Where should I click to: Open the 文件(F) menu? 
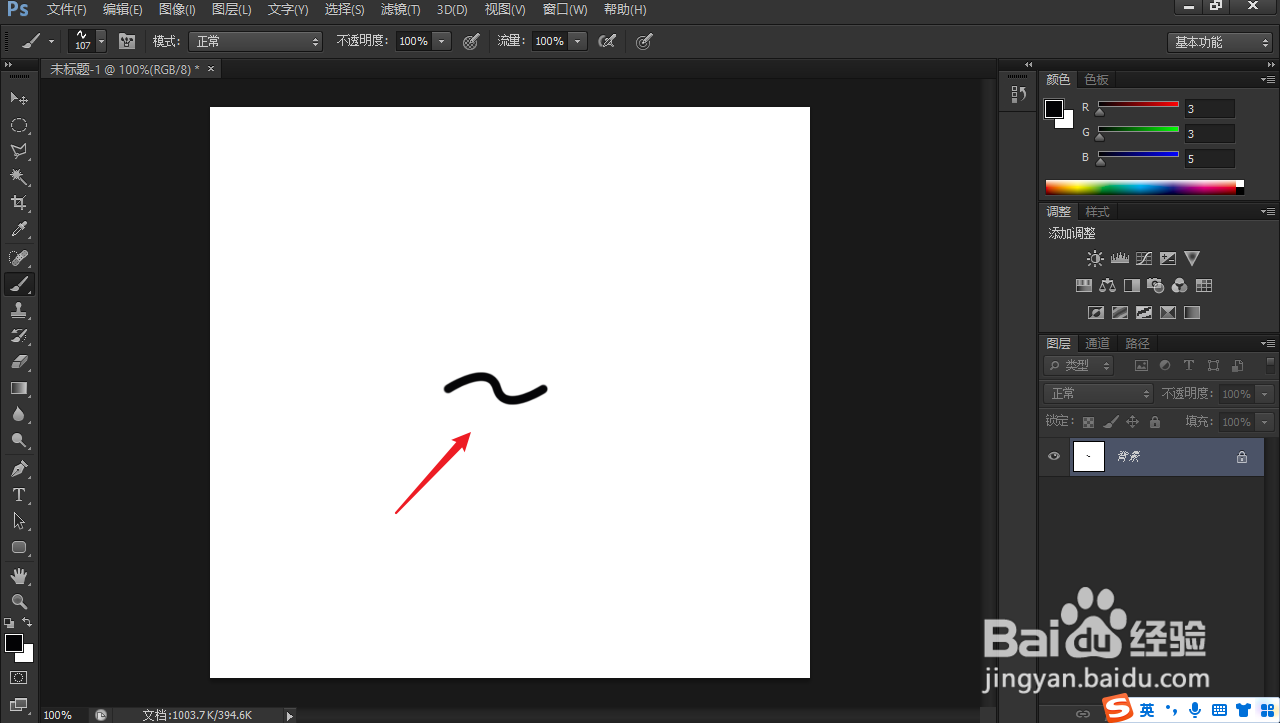67,10
